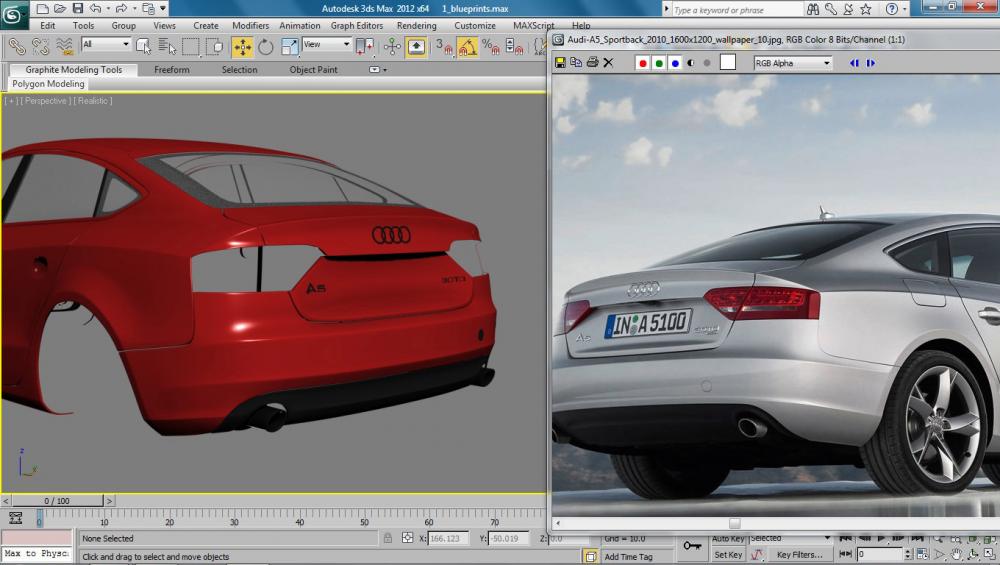Viewport: 1000px width, 565px height.
Task: Toggle the Spinner Snap button
Action: pyautogui.click(x=515, y=47)
